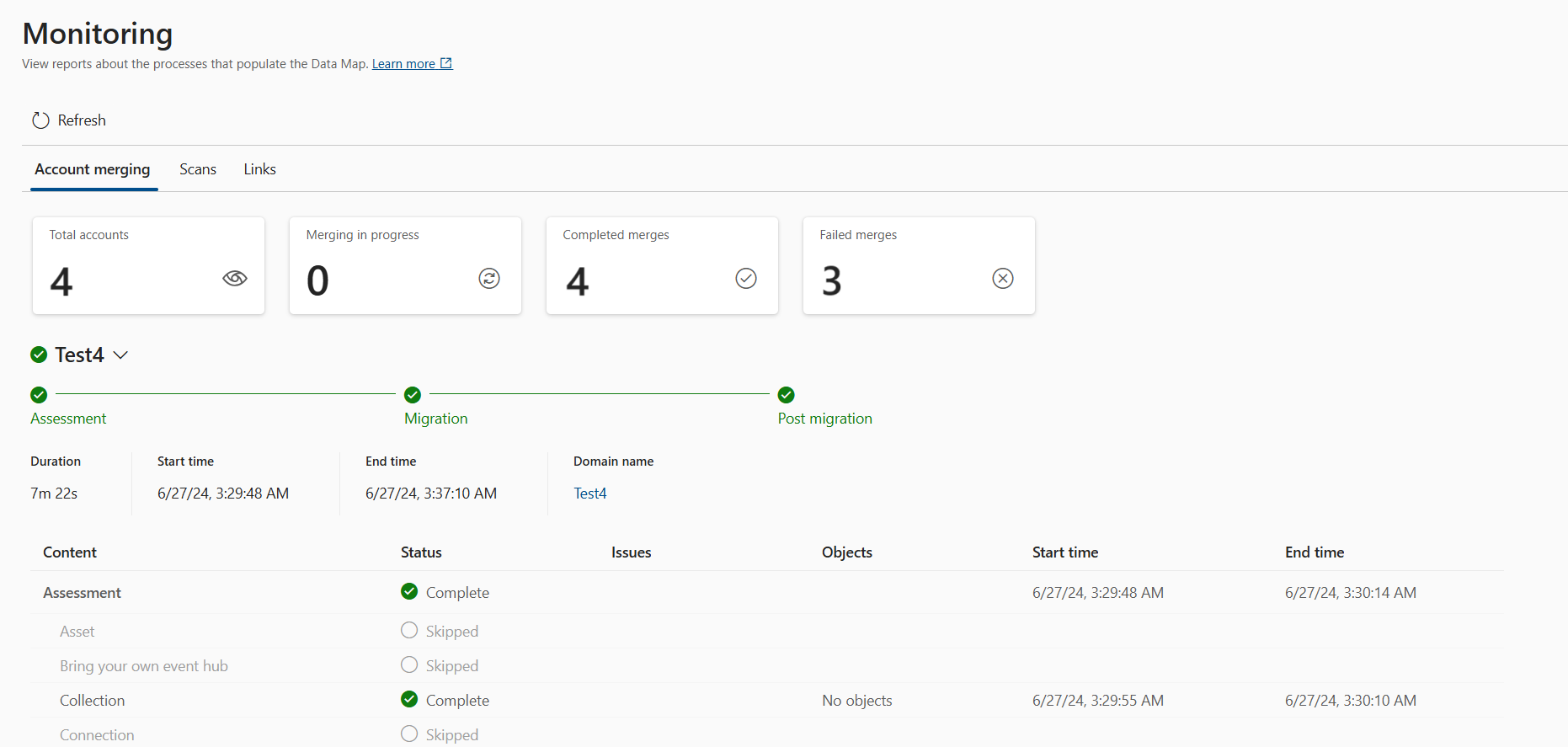Click the Failed merges card title
Screen dimensions: 1568x747
(x=858, y=235)
